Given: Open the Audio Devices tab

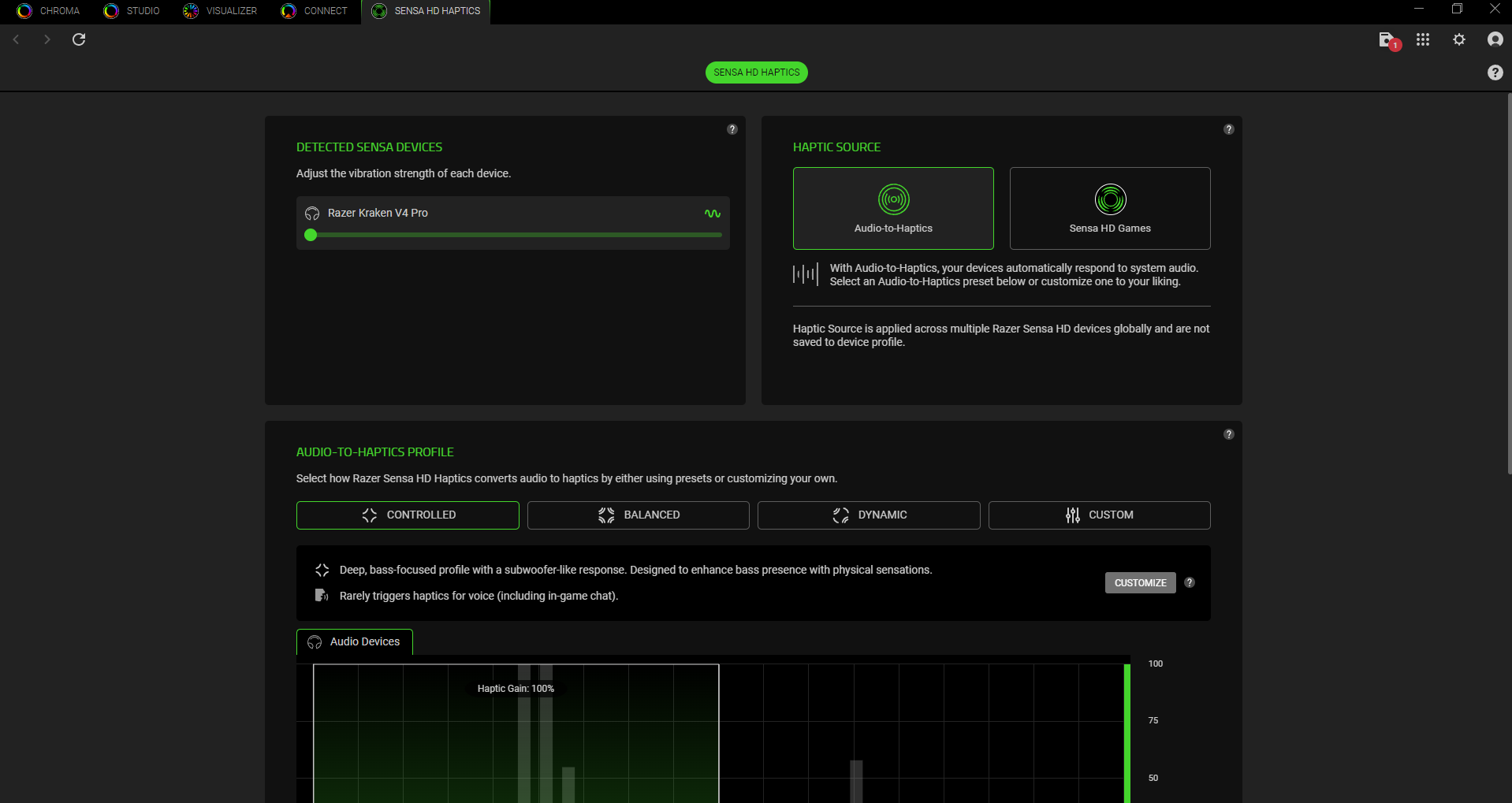Looking at the screenshot, I should (355, 641).
